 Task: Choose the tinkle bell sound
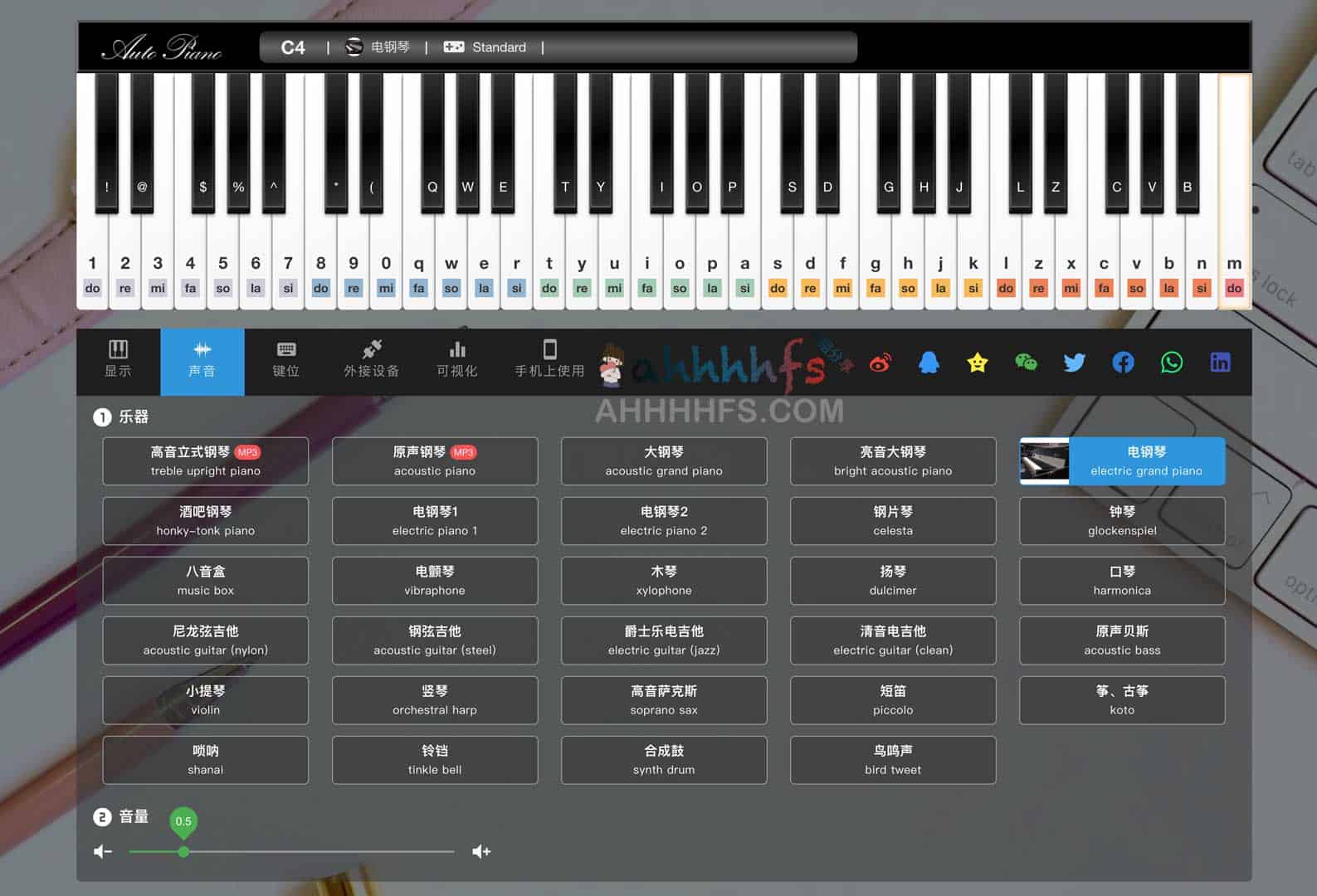(x=435, y=760)
